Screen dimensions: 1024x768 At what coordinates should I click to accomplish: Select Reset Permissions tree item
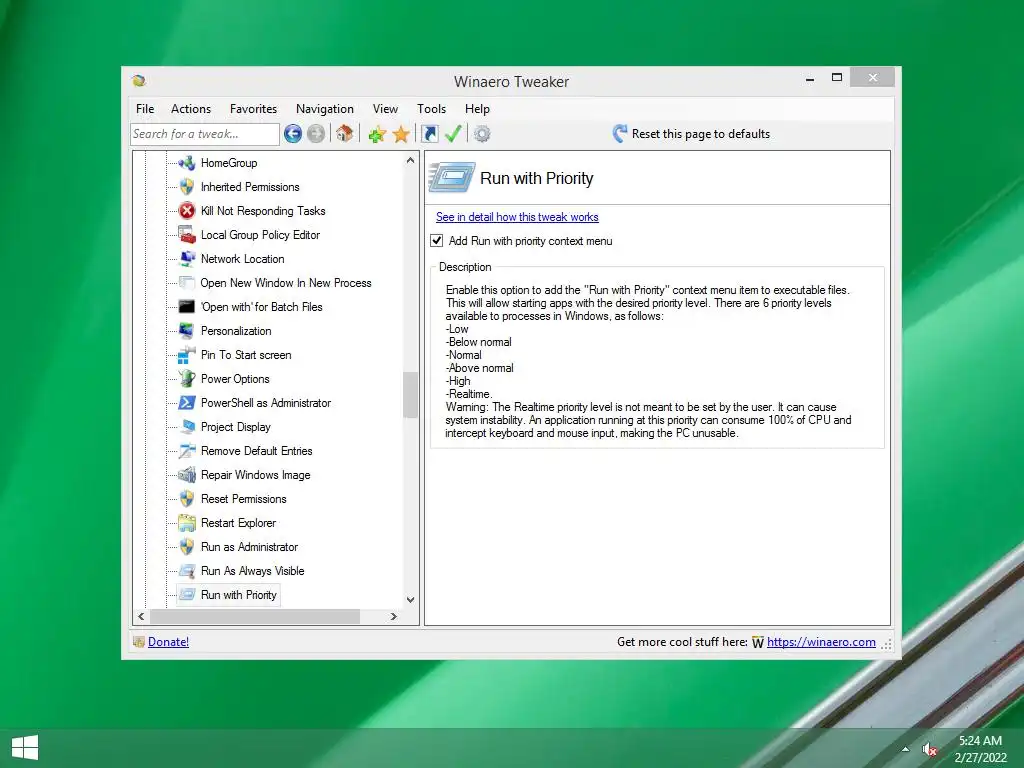coord(244,499)
